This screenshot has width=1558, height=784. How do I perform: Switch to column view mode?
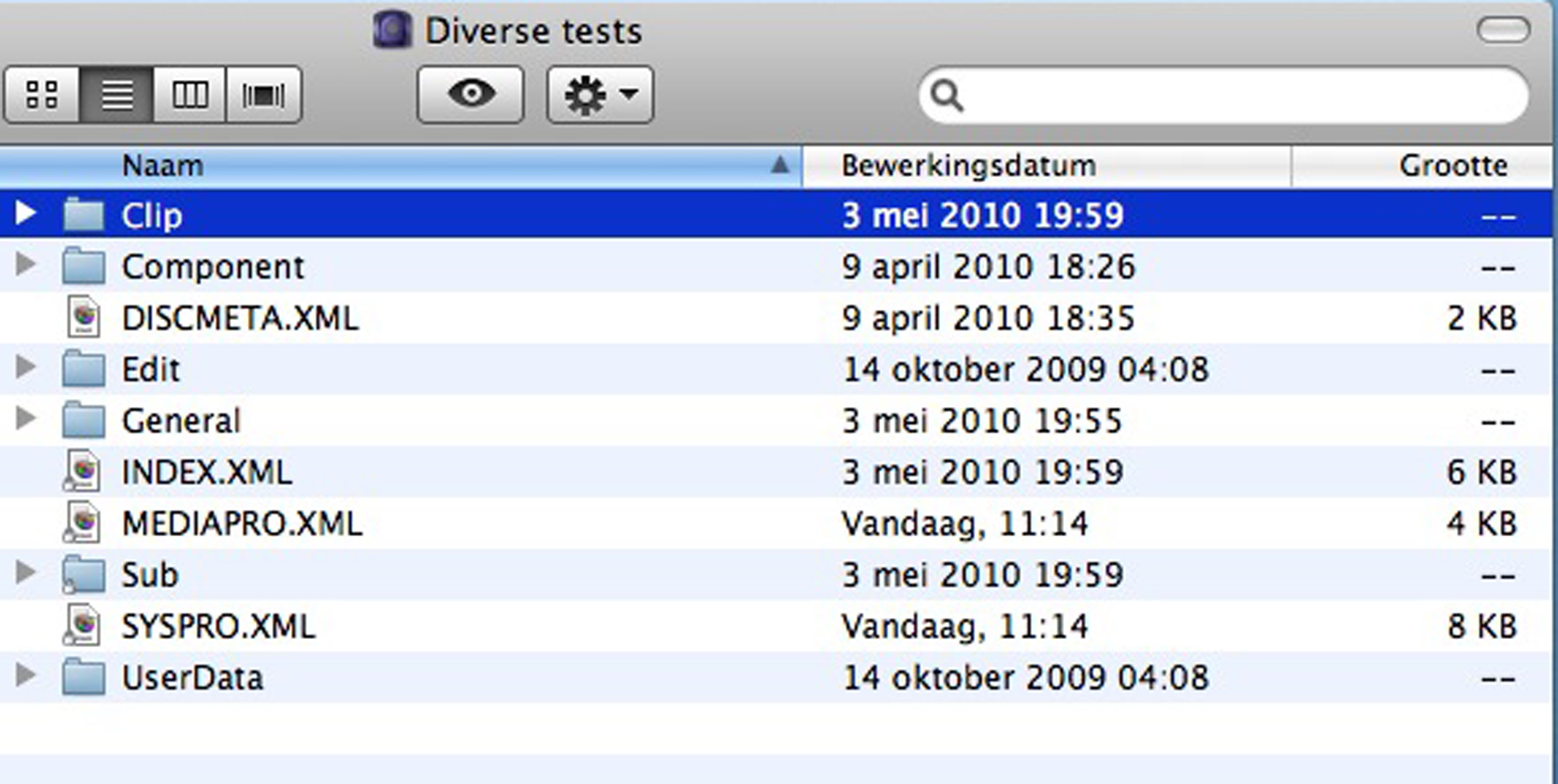coord(190,95)
